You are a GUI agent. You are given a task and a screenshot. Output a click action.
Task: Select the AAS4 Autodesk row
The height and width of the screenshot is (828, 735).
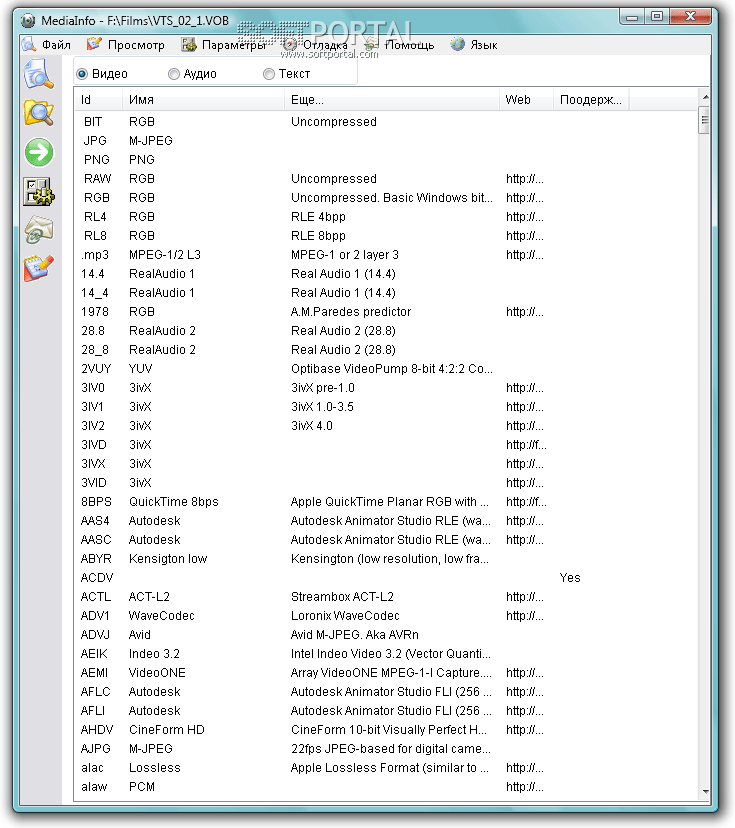point(386,521)
